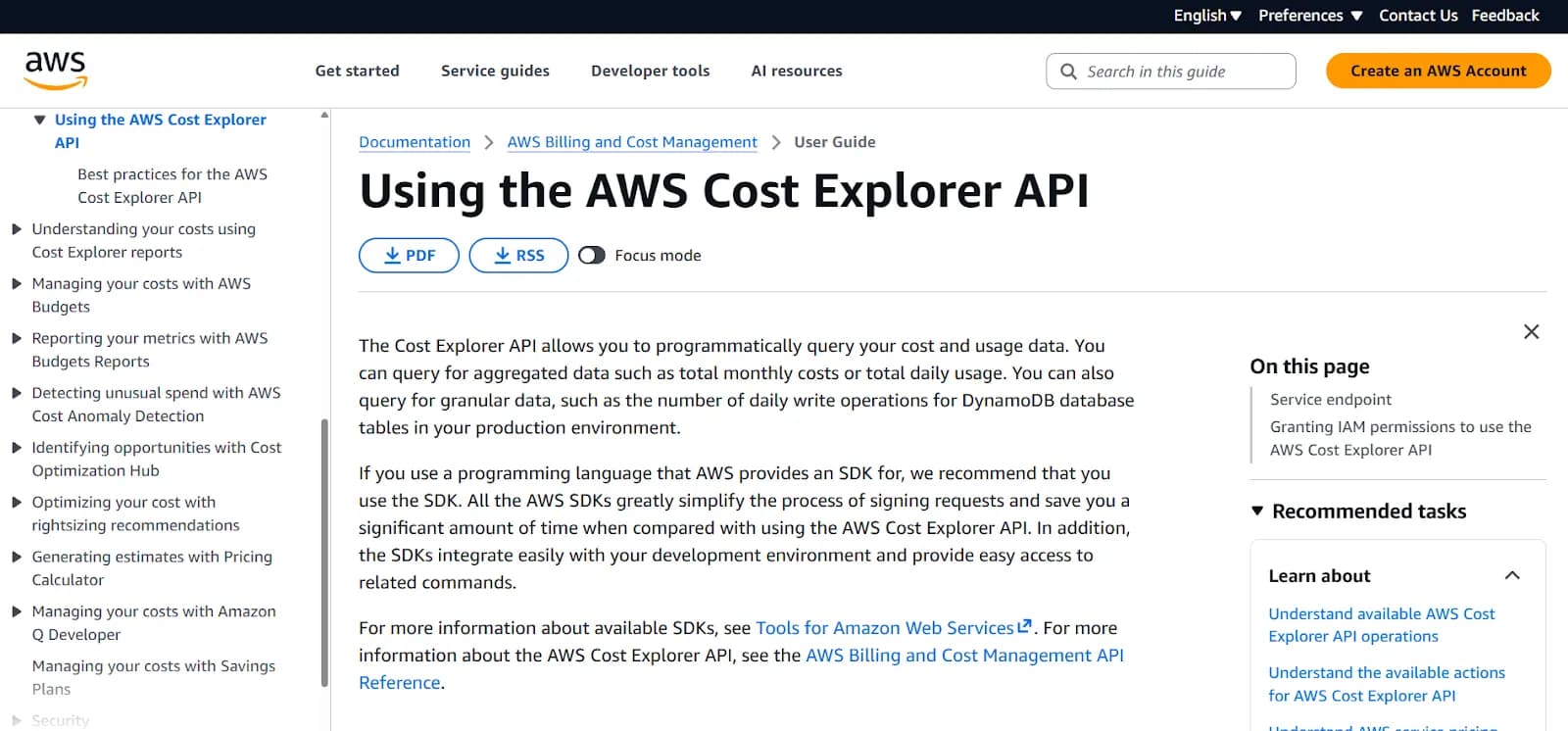Screen dimensions: 1568x731
Task: Open AWS Billing and Cost Management breadcrumb
Action: coord(632,142)
